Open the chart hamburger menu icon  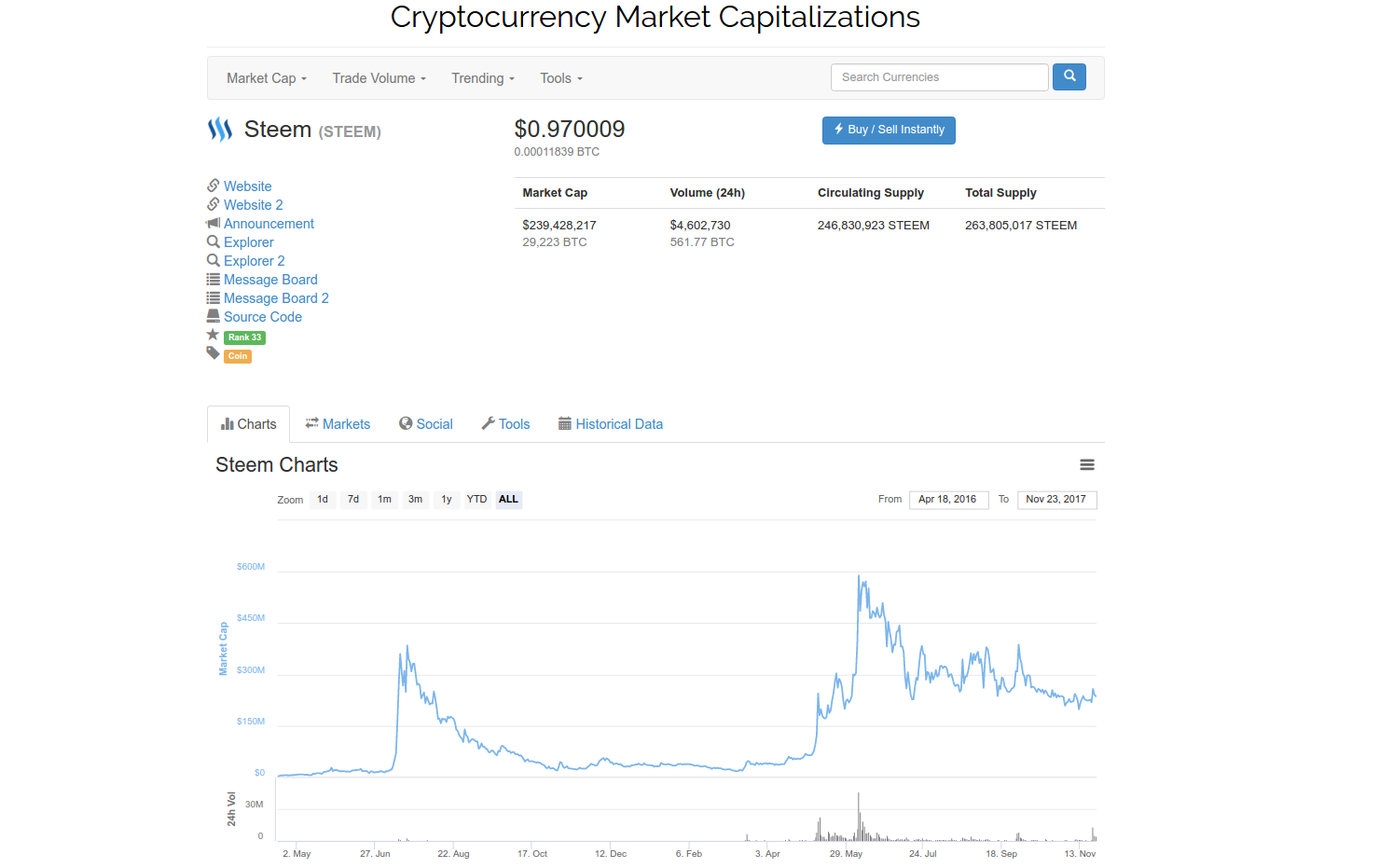click(x=1087, y=464)
